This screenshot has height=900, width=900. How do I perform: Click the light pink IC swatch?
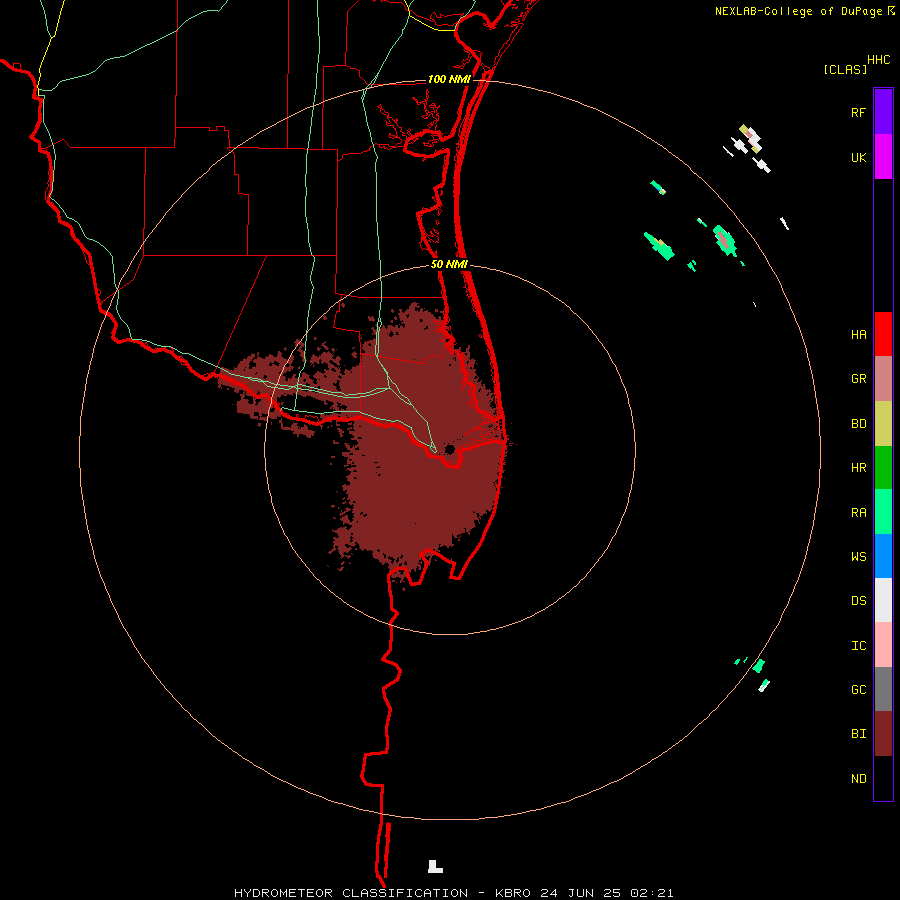(883, 645)
